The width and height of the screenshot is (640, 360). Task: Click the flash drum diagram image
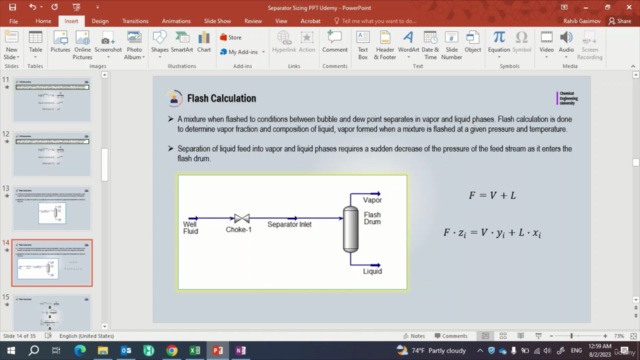292,232
